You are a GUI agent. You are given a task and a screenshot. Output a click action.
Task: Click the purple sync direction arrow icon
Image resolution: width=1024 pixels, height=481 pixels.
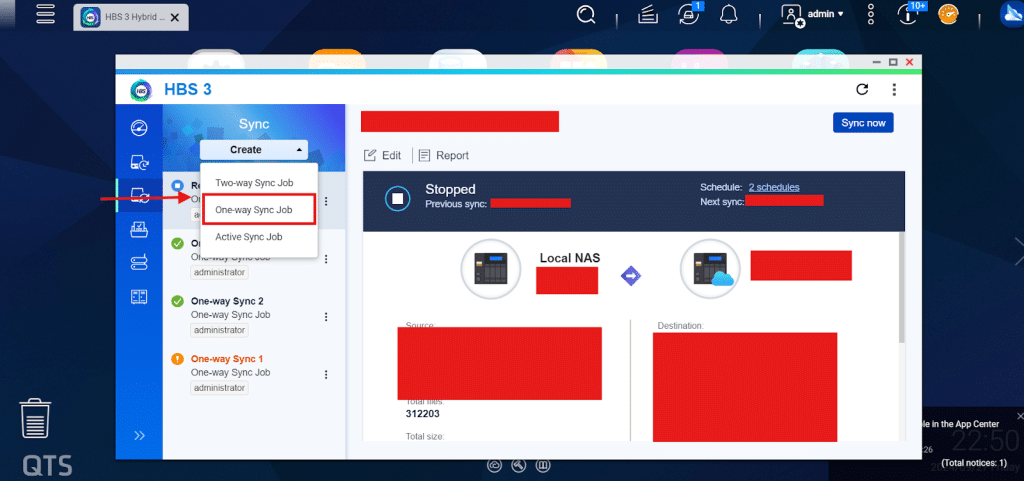630,276
